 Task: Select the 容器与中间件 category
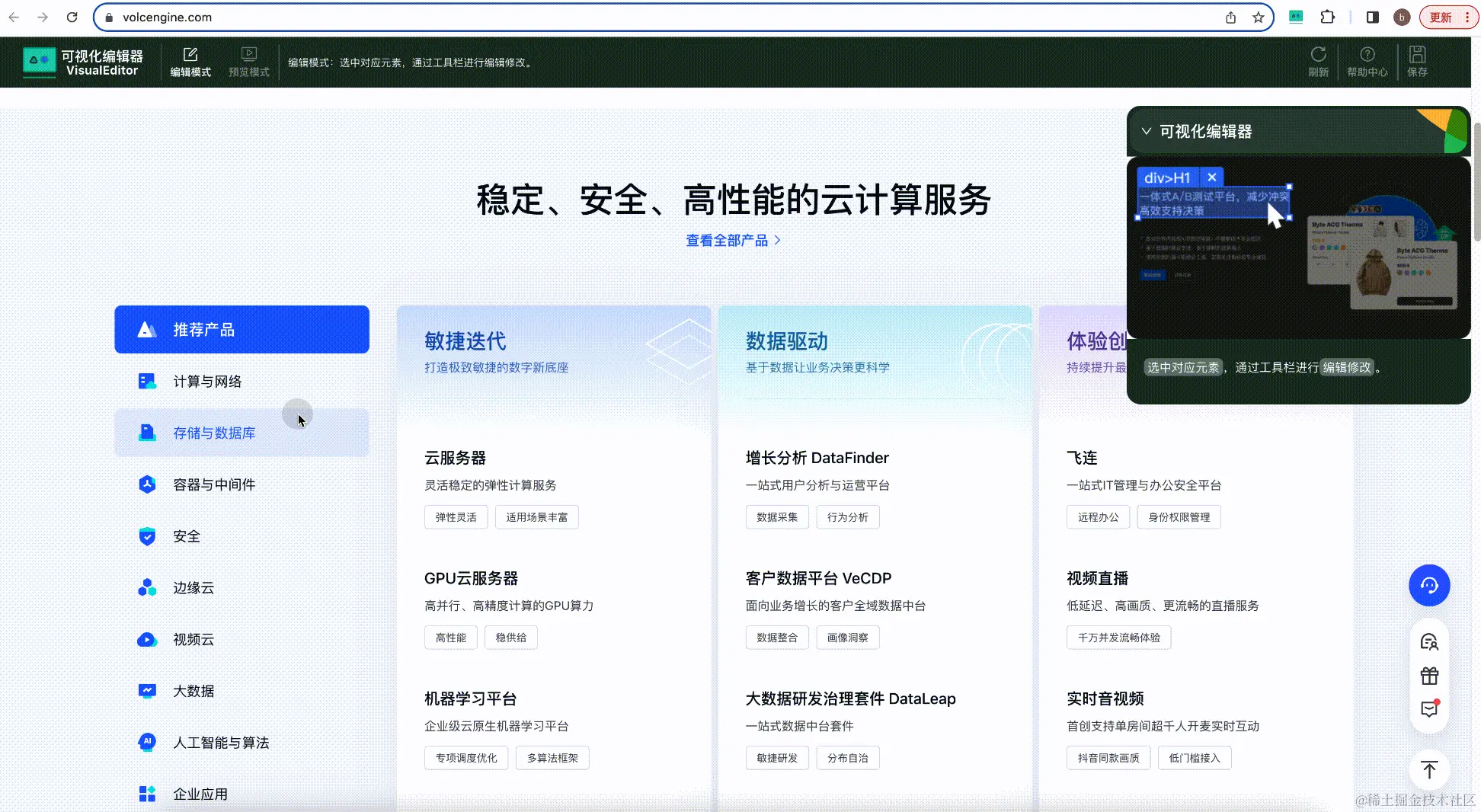point(242,484)
